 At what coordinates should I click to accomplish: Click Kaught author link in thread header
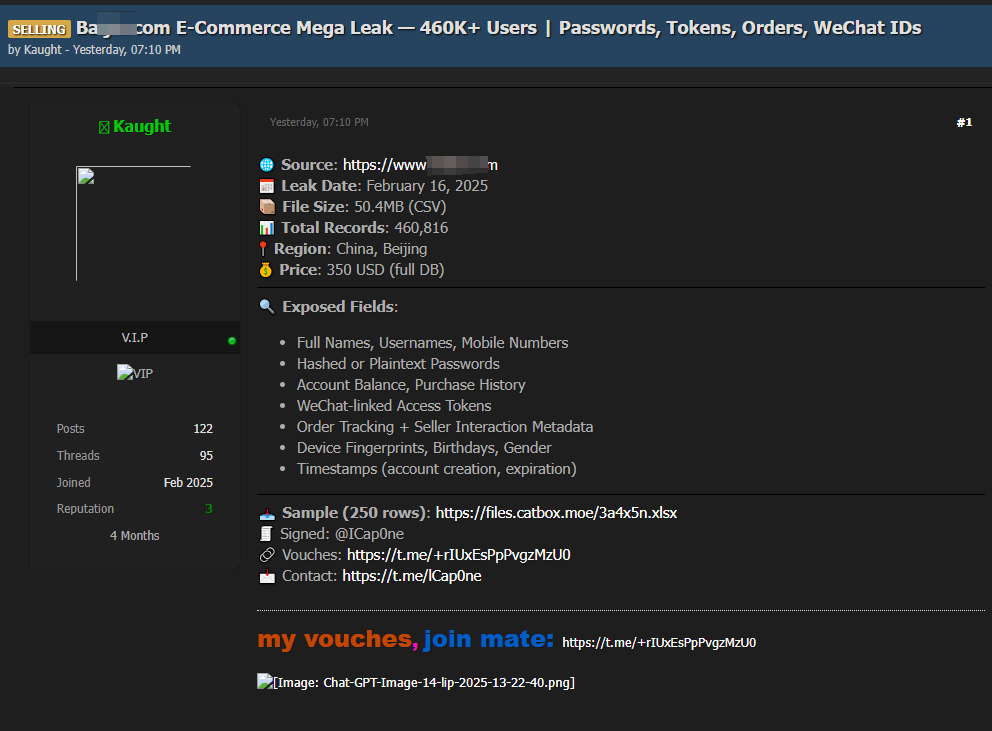click(42, 49)
